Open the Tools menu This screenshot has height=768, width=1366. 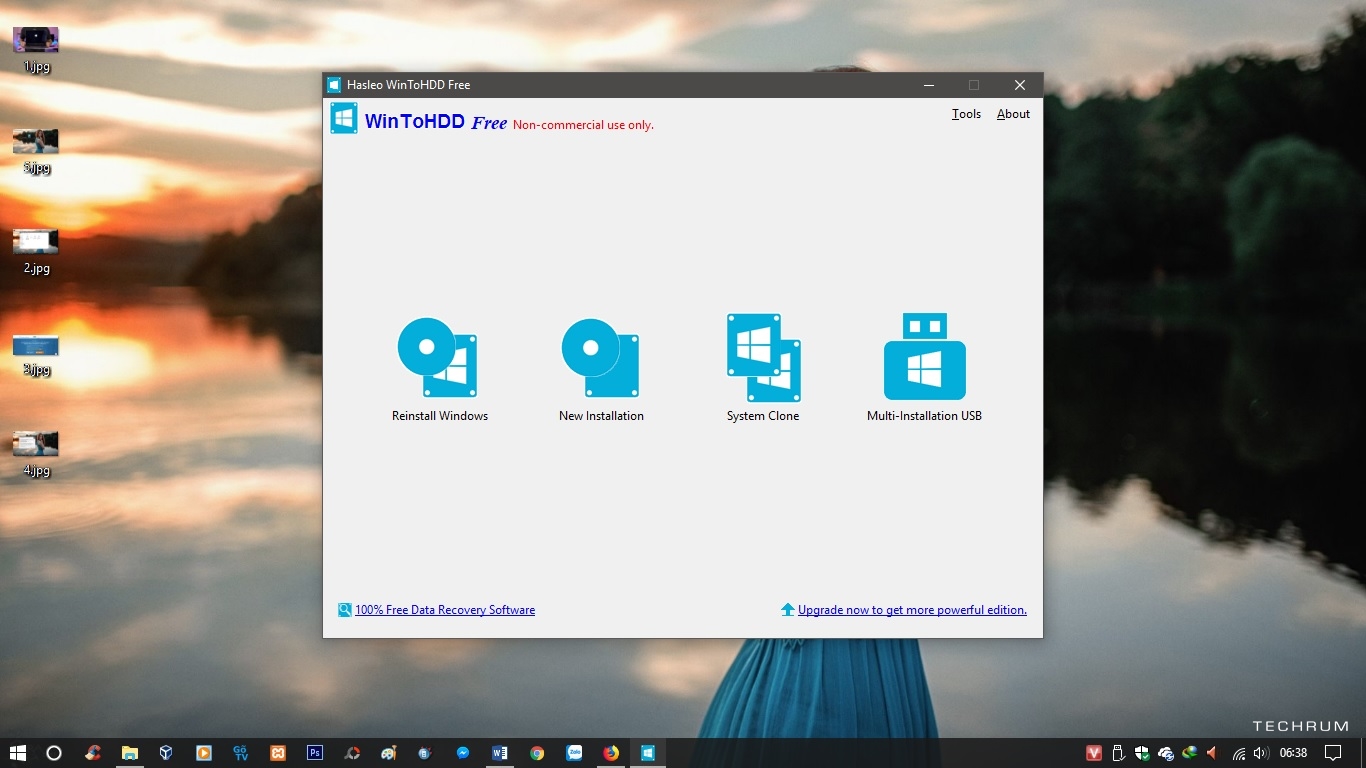966,114
